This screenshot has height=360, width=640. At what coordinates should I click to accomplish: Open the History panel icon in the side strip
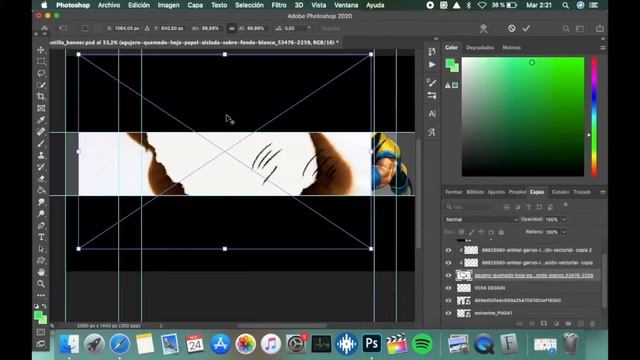(x=432, y=51)
